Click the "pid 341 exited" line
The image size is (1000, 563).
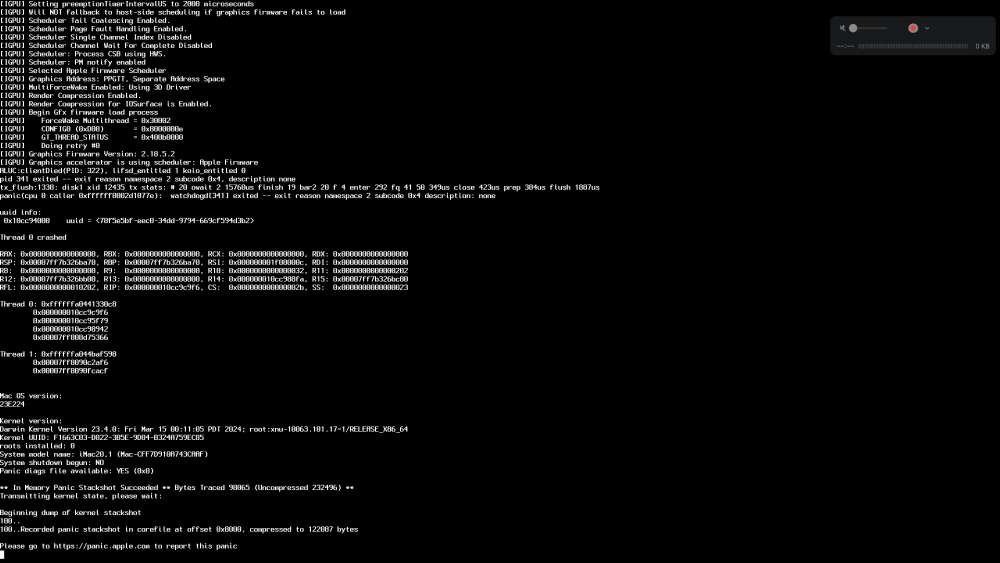tap(148, 179)
